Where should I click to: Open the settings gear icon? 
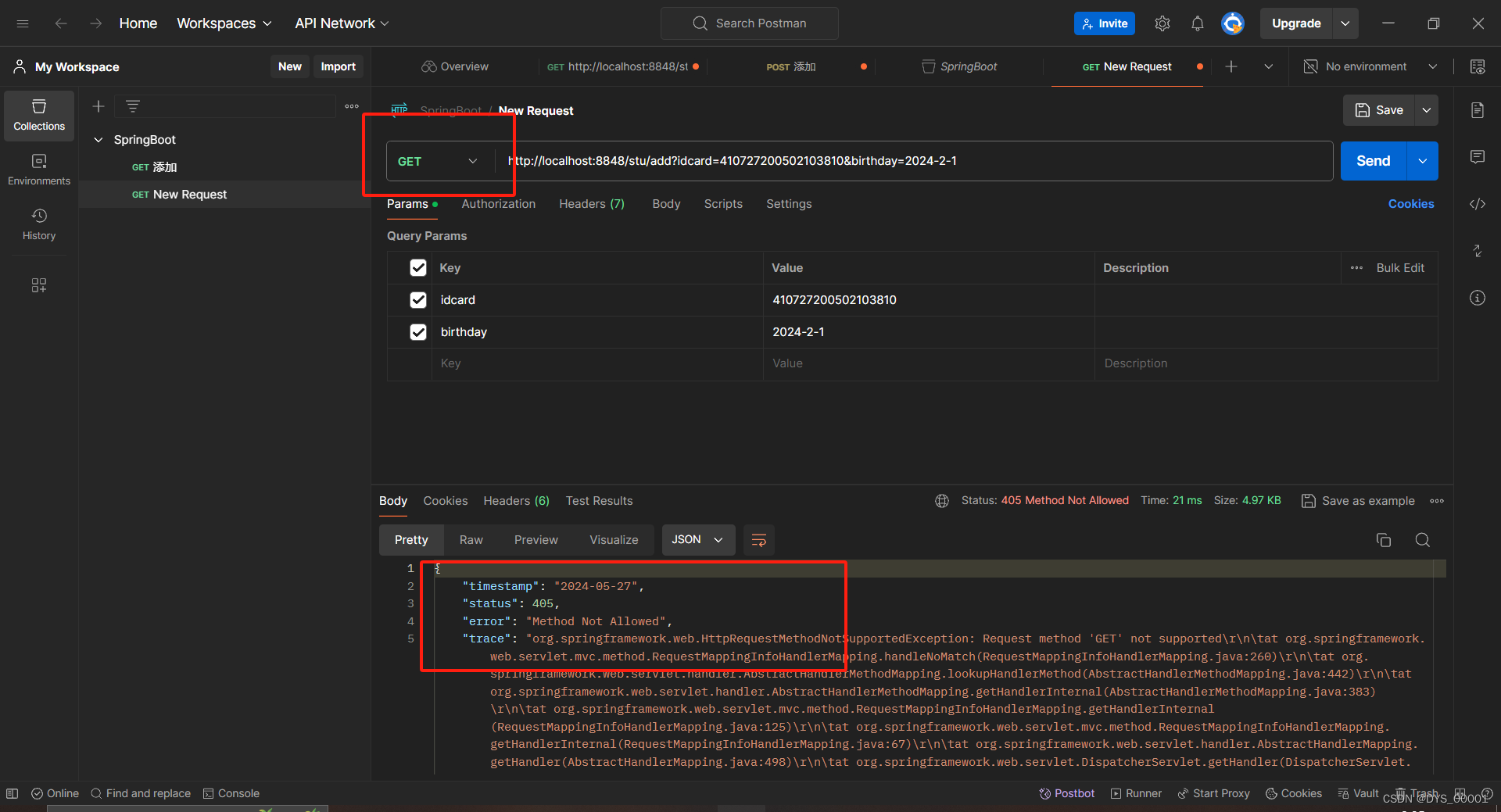[x=1162, y=23]
